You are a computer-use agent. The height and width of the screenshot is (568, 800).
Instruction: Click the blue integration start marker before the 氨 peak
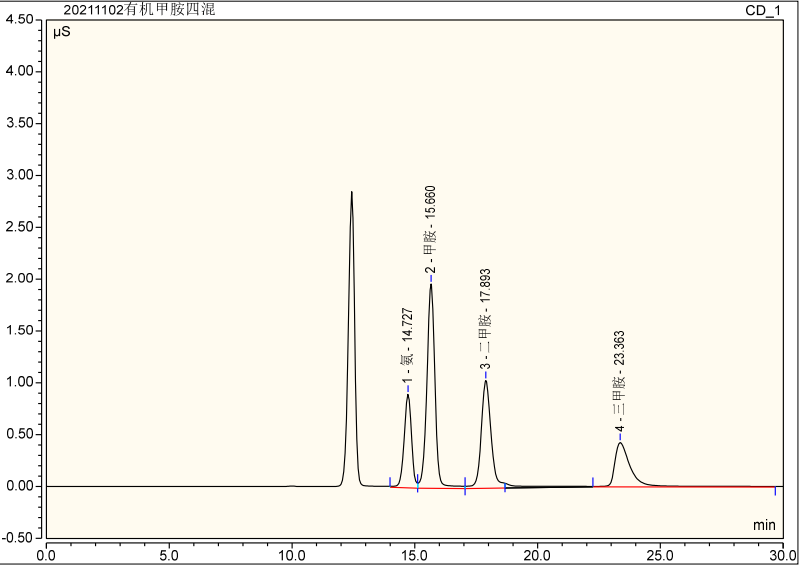390,482
